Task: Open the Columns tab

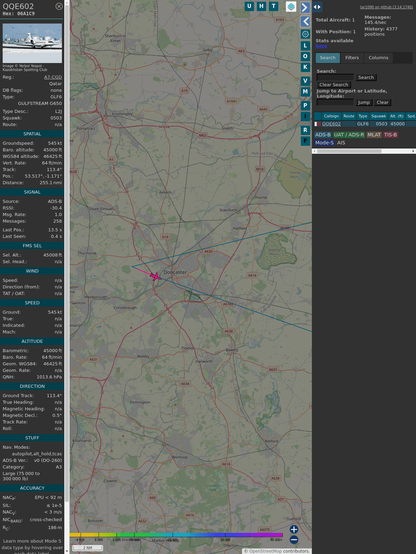Action: pyautogui.click(x=378, y=58)
